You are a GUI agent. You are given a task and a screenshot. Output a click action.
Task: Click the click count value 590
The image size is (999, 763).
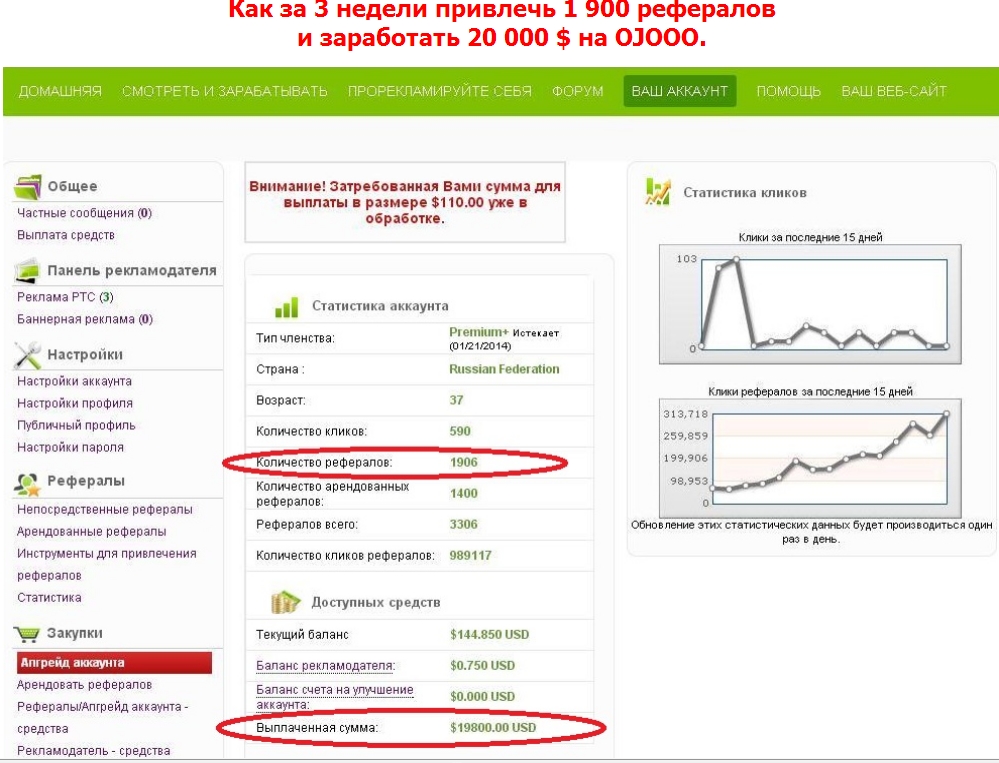tap(460, 431)
